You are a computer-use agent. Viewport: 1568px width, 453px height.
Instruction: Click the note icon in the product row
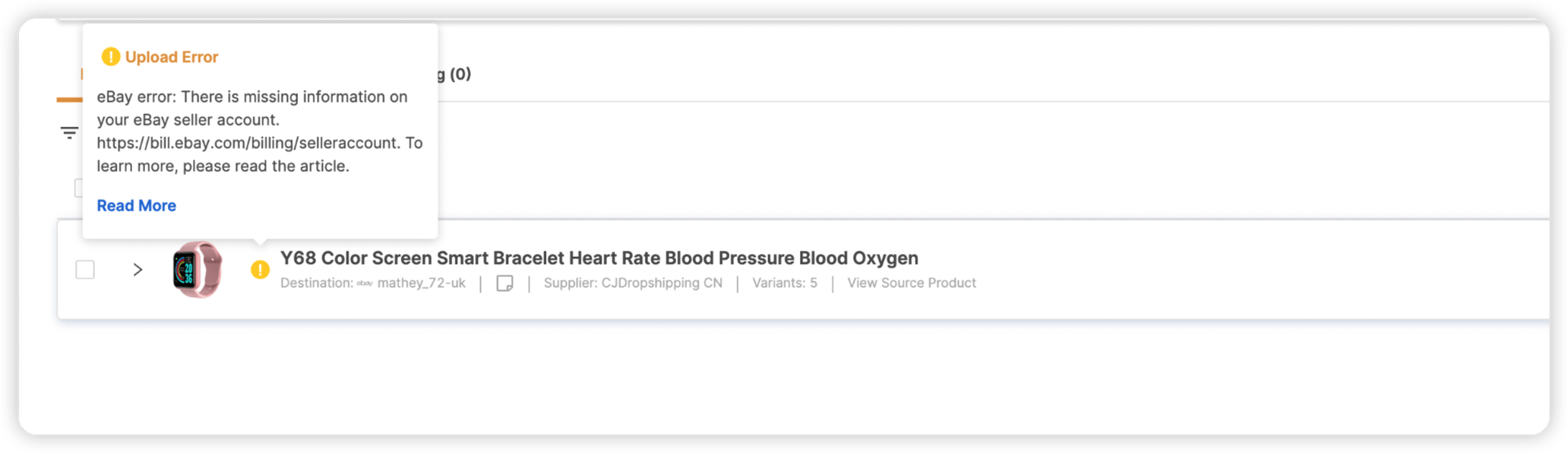[x=504, y=284]
